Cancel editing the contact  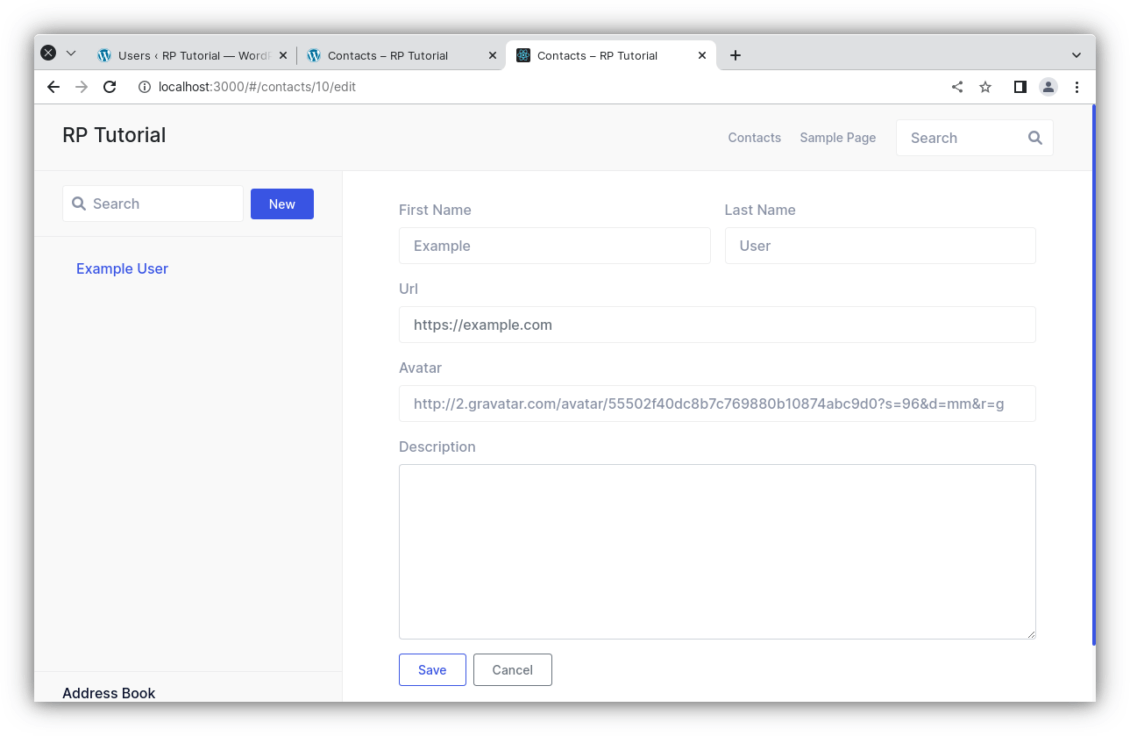[x=512, y=670]
